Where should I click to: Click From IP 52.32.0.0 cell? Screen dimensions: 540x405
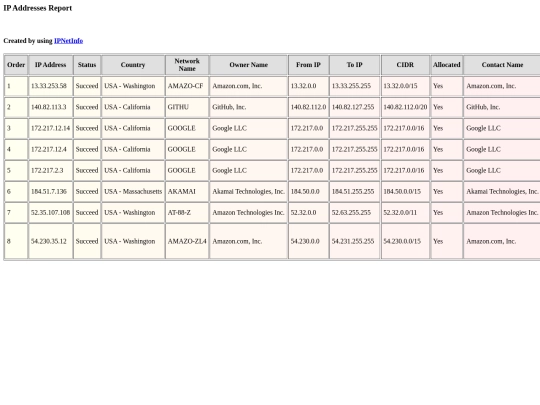(x=308, y=213)
